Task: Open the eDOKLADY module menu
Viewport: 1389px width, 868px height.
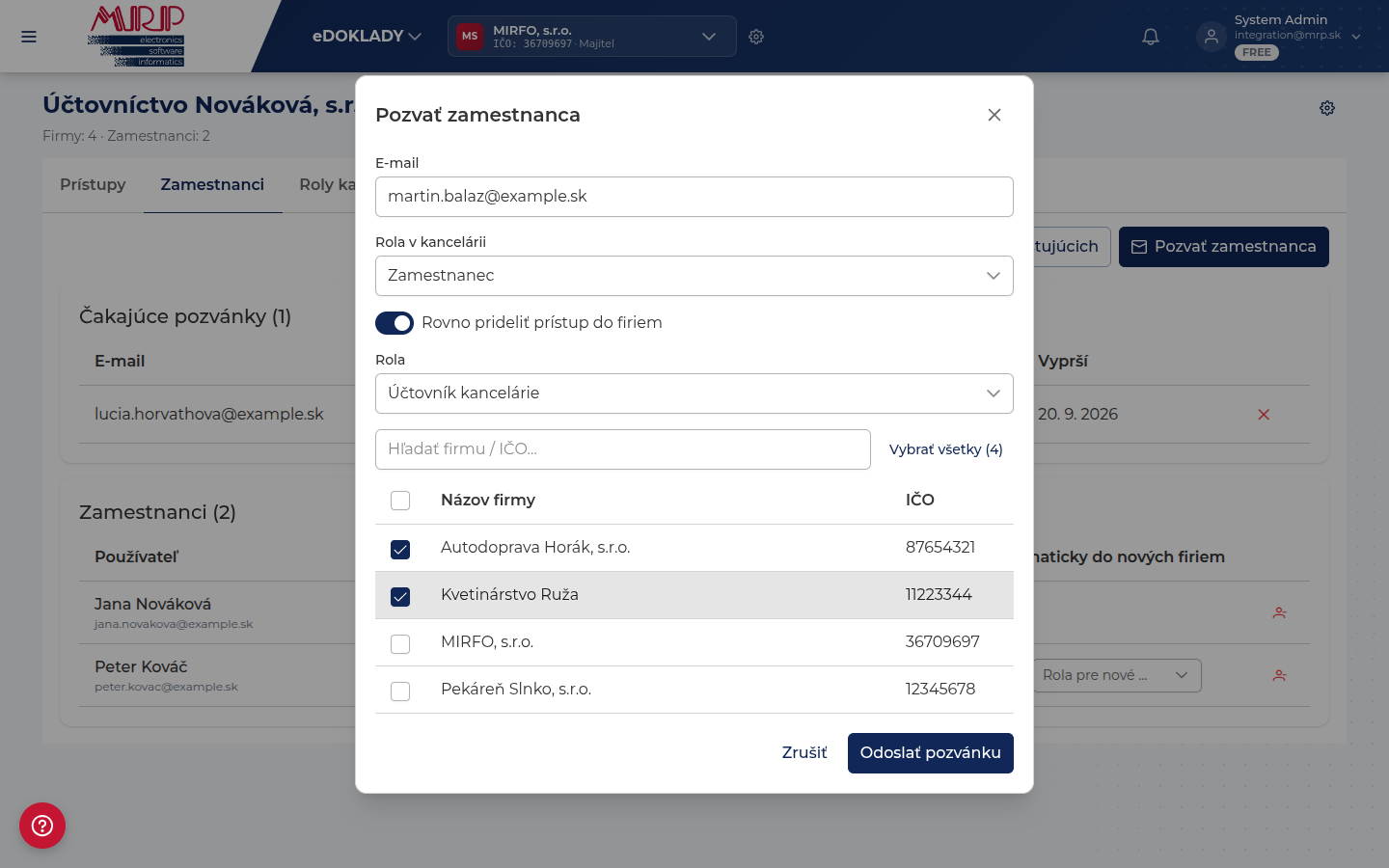Action: 367,36
